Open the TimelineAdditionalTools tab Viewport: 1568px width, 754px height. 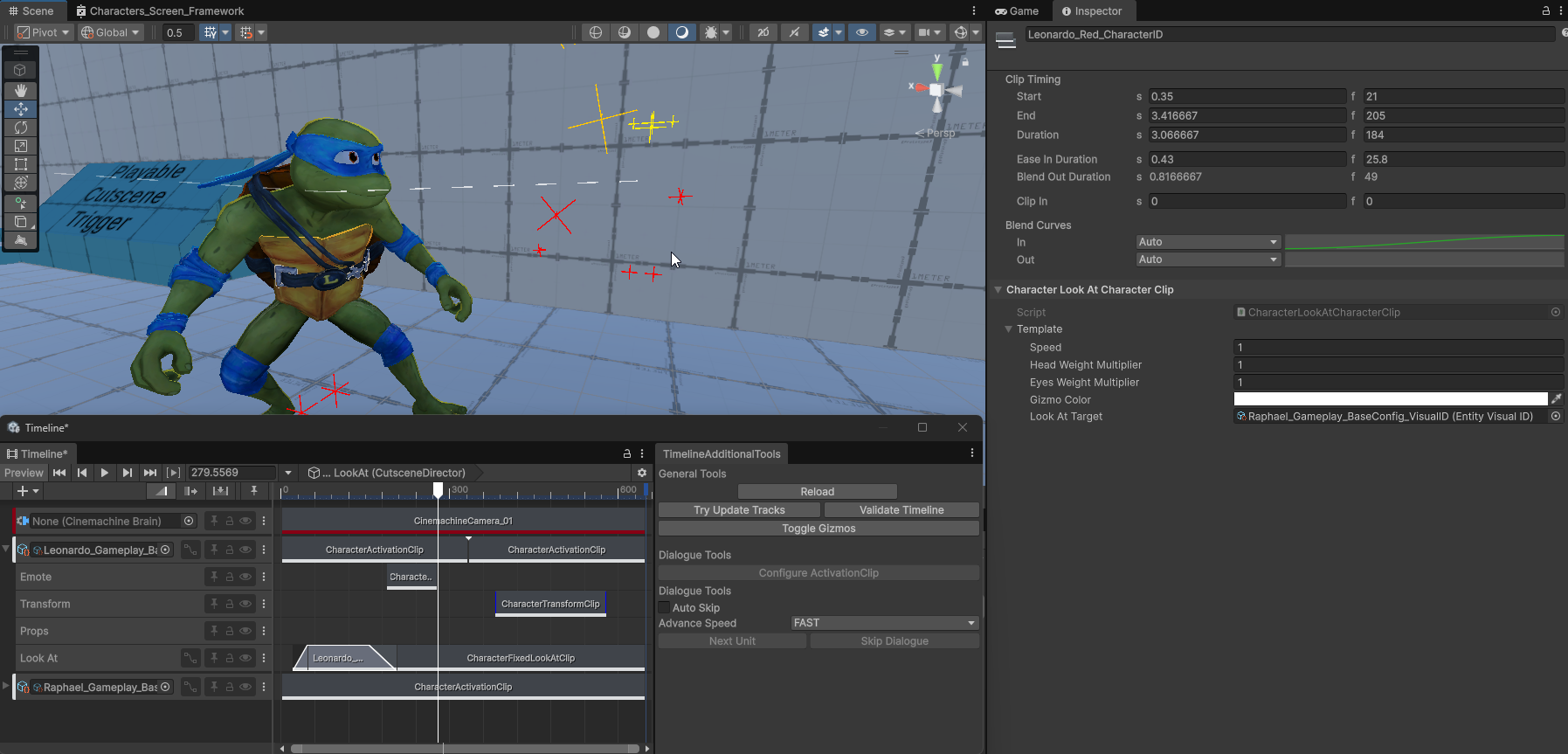(x=722, y=453)
